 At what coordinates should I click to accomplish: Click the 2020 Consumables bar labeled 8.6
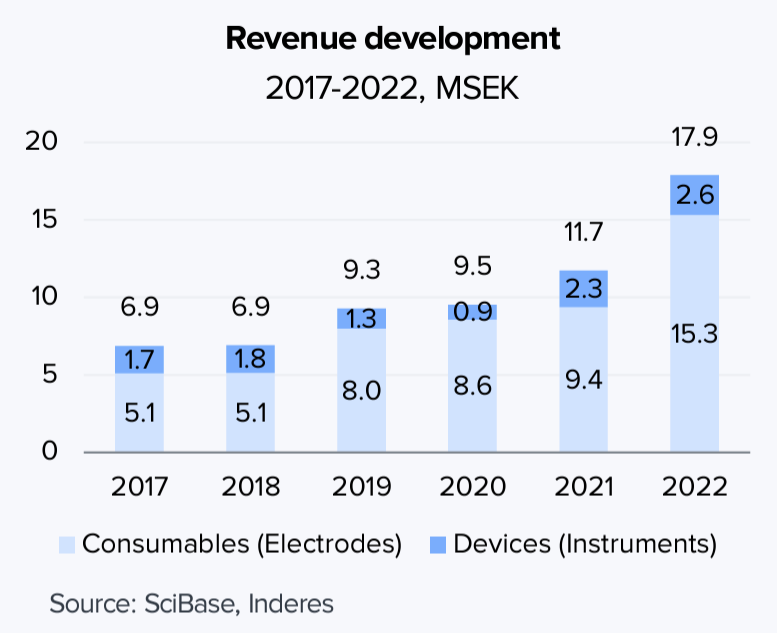[472, 386]
